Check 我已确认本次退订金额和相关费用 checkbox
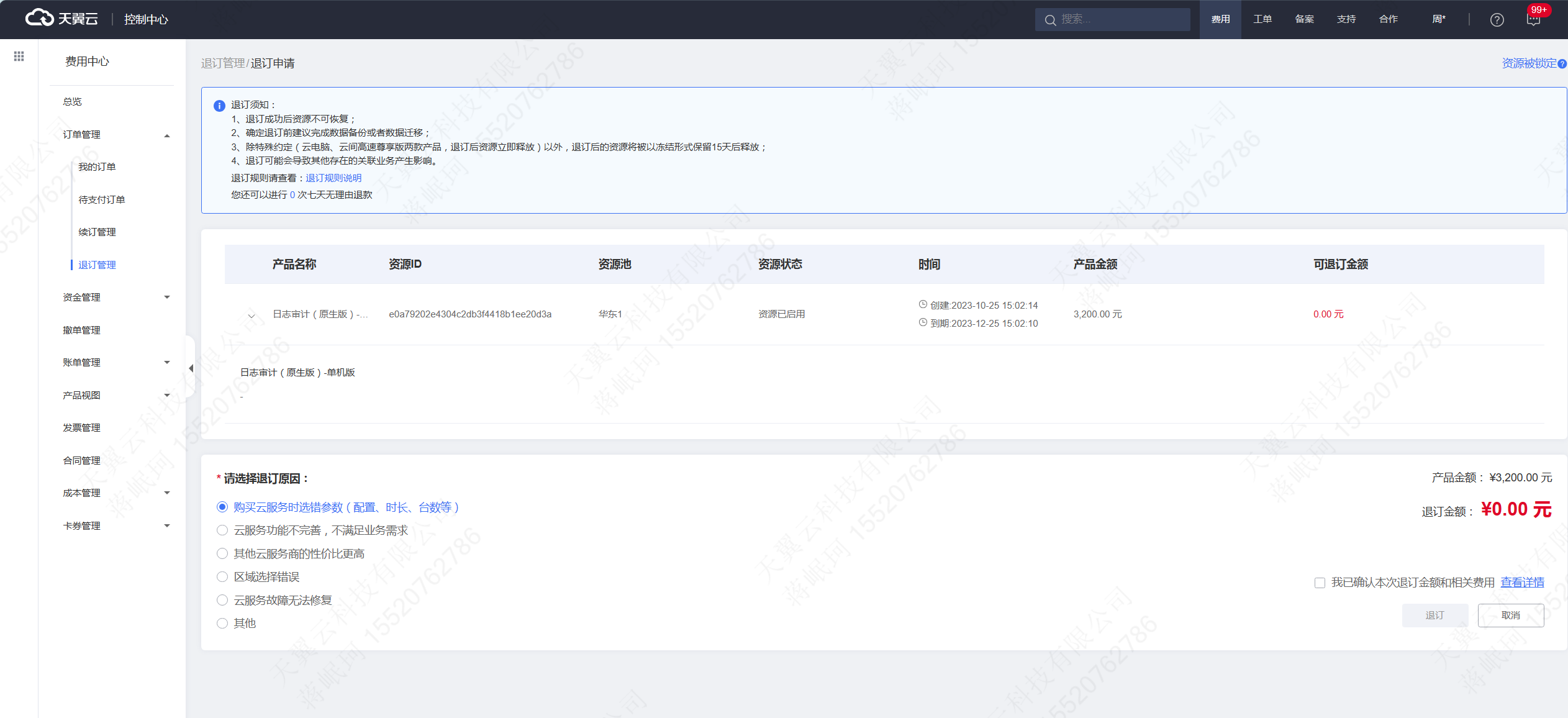Image resolution: width=1568 pixels, height=718 pixels. 1320,583
